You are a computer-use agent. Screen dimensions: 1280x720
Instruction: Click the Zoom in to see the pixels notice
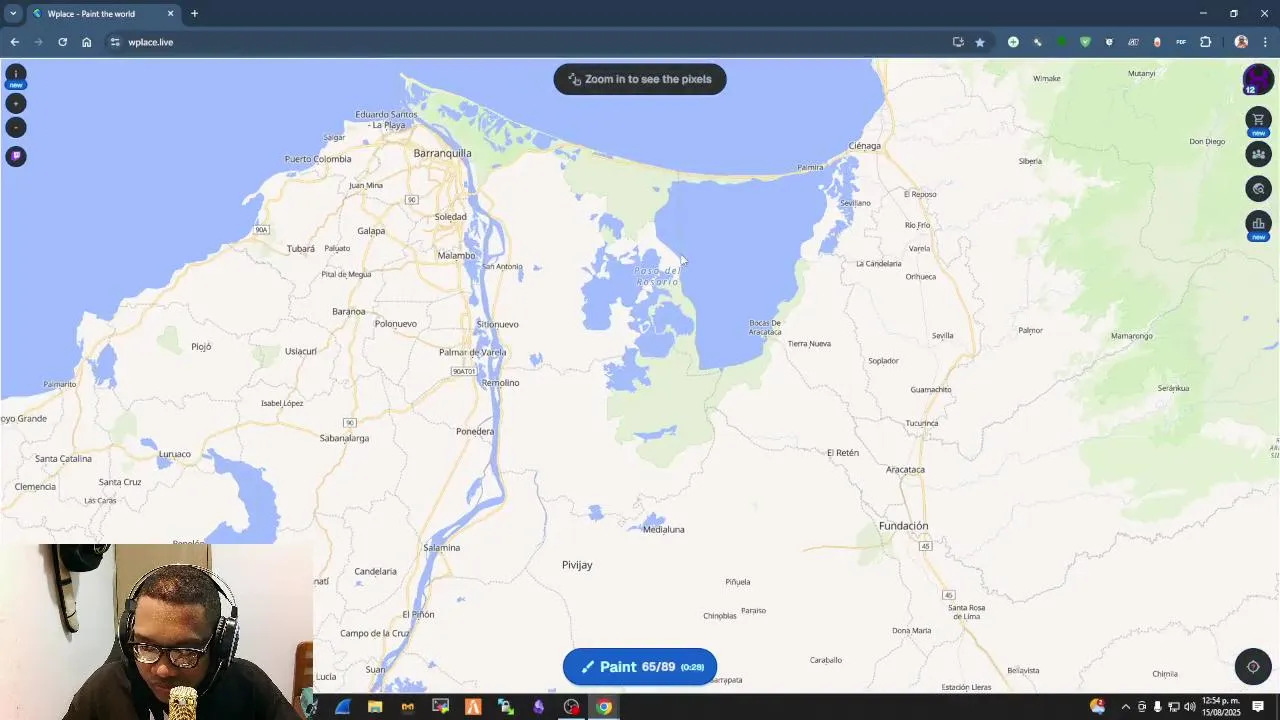[640, 79]
